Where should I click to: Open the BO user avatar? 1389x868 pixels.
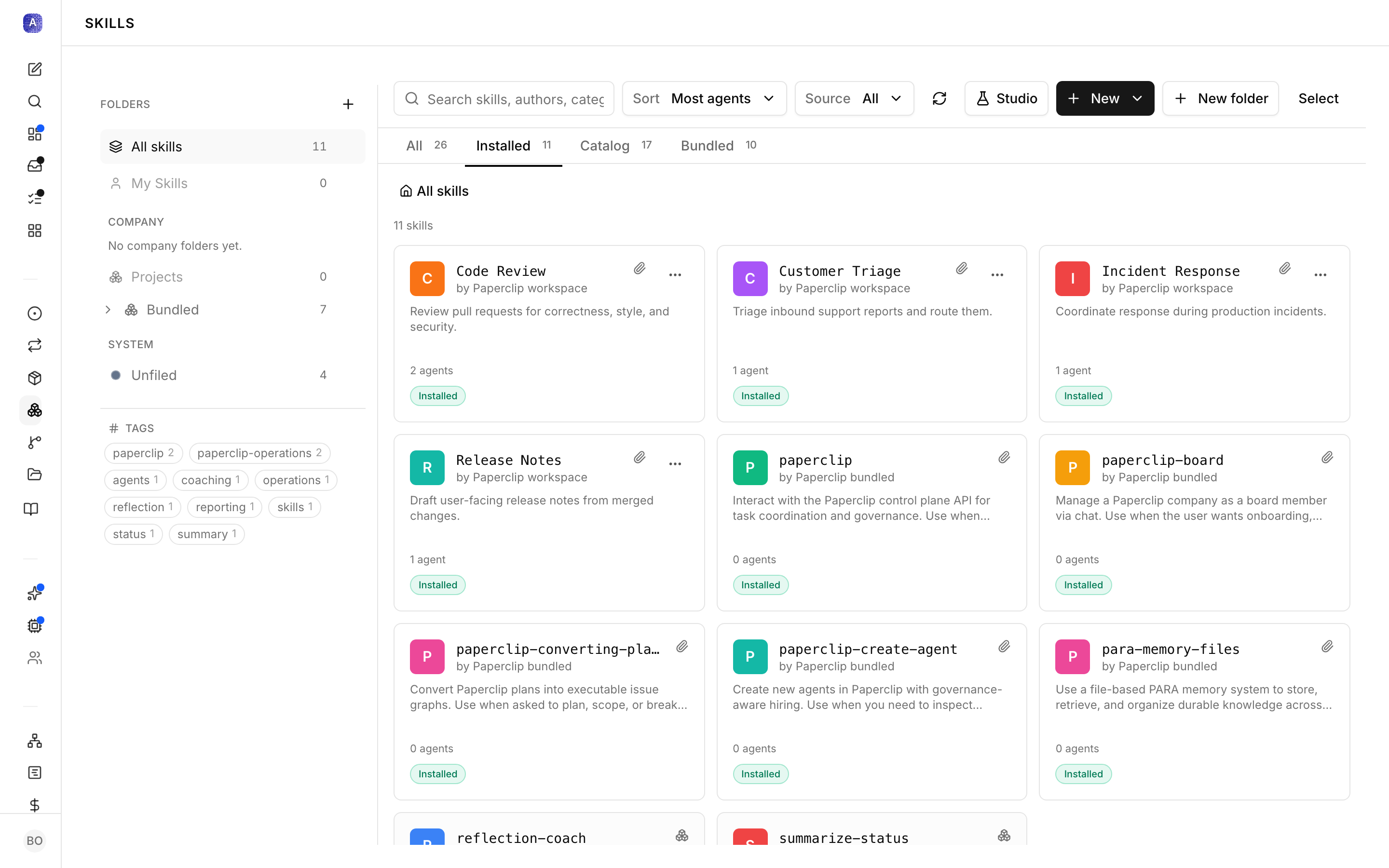pos(34,841)
